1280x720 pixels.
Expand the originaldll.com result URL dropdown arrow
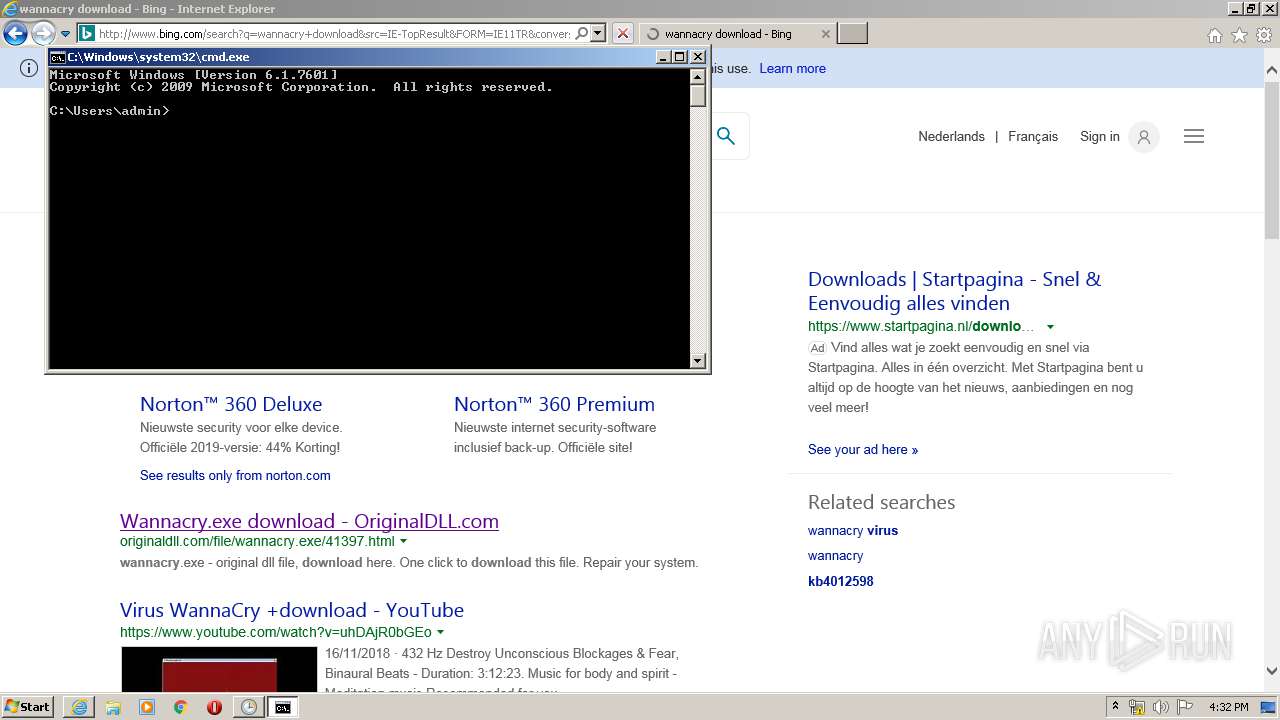pyautogui.click(x=404, y=541)
